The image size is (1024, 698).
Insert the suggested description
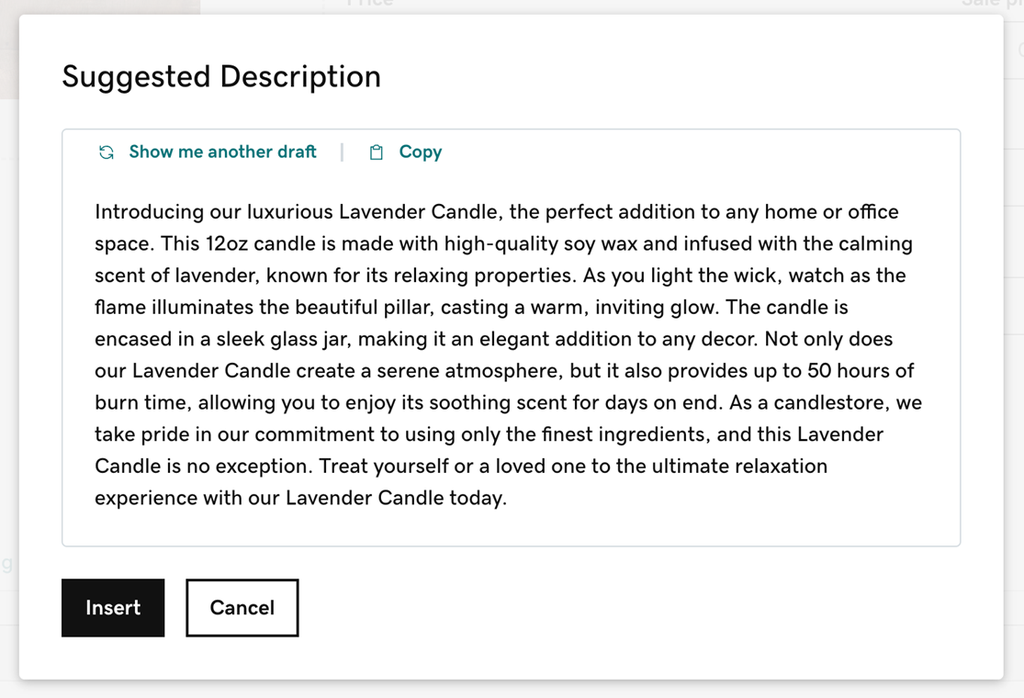[113, 608]
